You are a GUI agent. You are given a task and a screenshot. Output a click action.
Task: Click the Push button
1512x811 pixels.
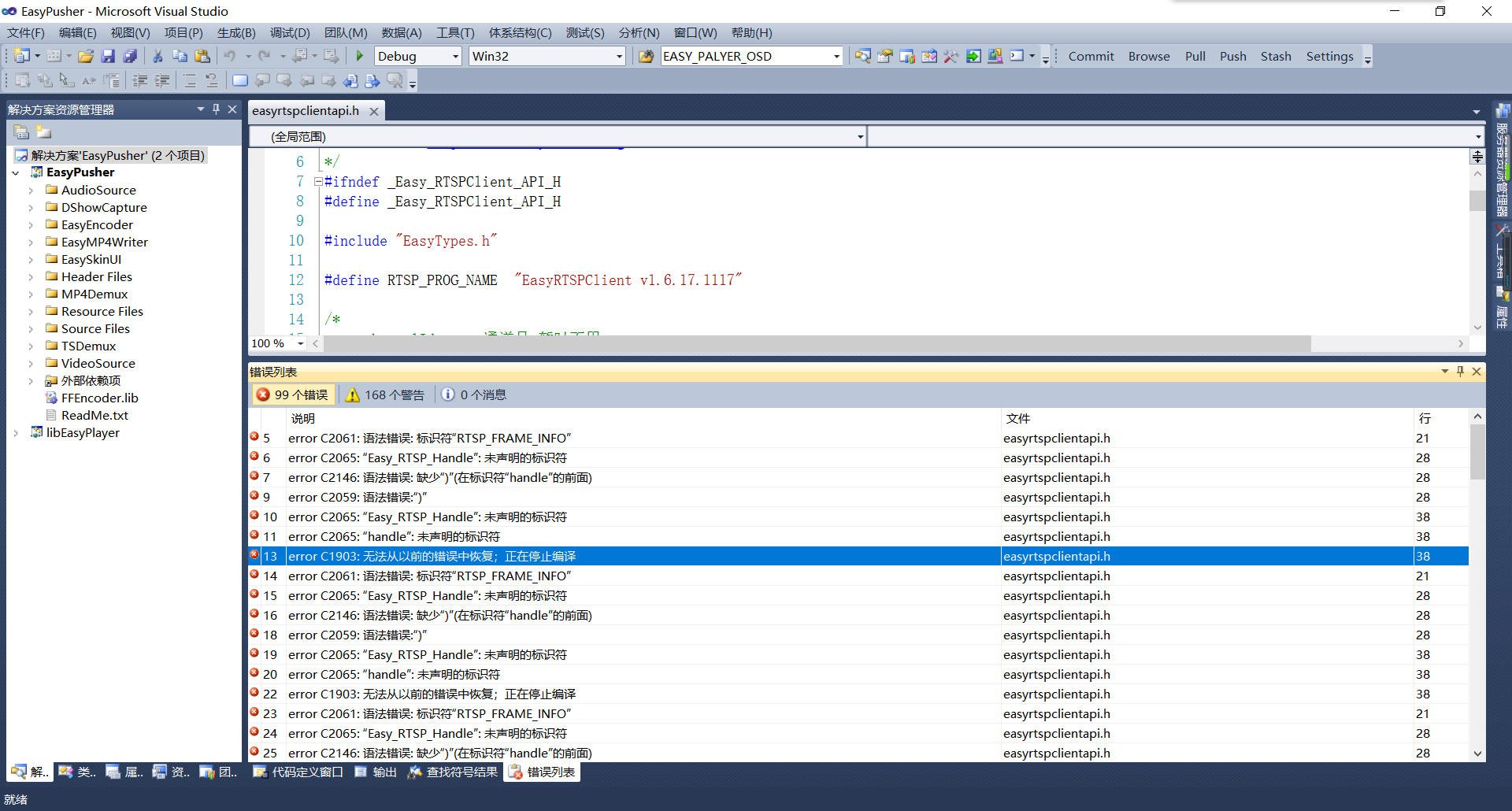pos(1232,56)
